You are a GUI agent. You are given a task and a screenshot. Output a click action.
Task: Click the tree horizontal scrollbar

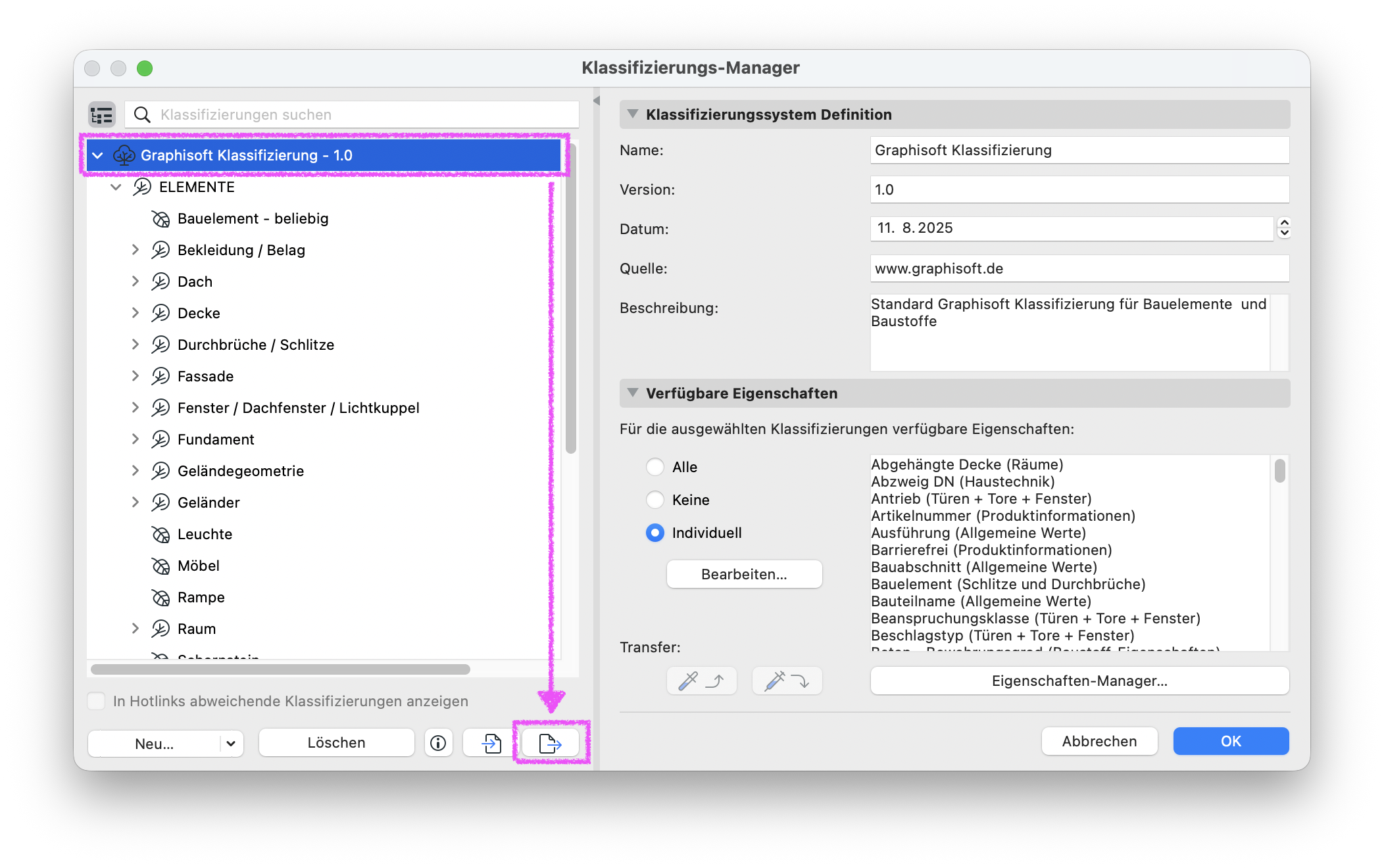click(x=280, y=669)
